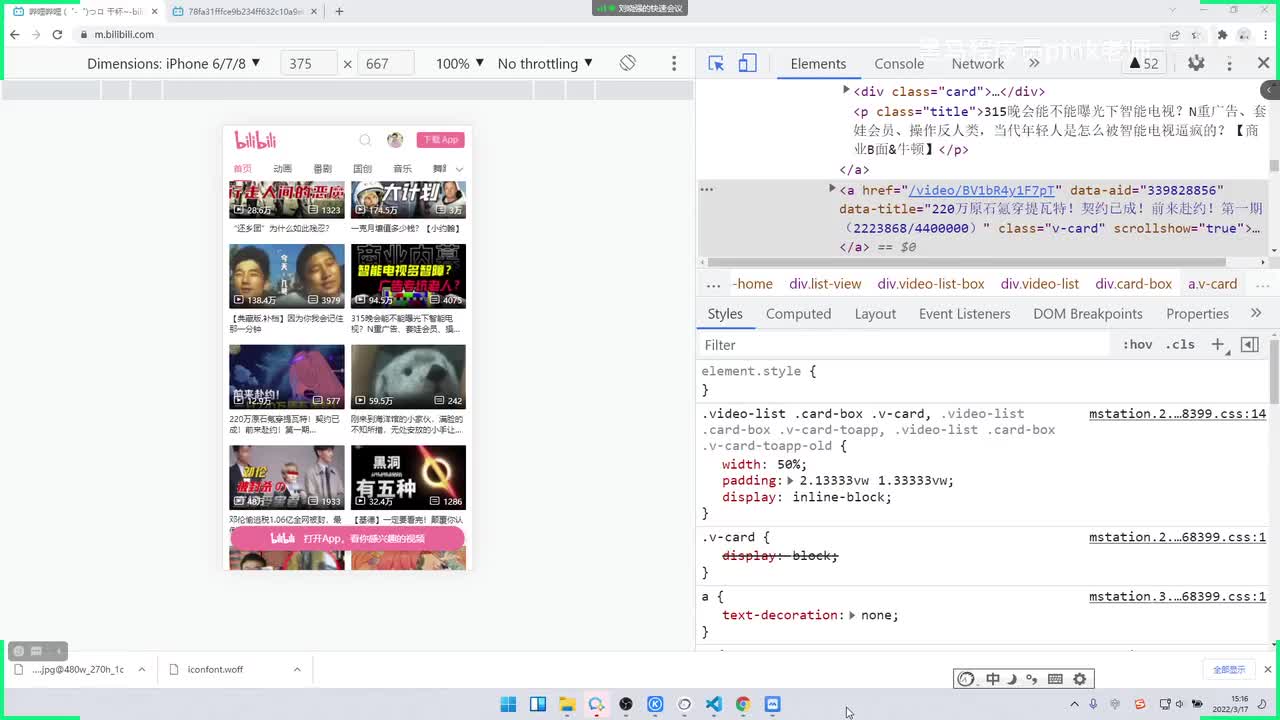
Task: Show the computed styles sidebar pane
Action: coord(1249,344)
